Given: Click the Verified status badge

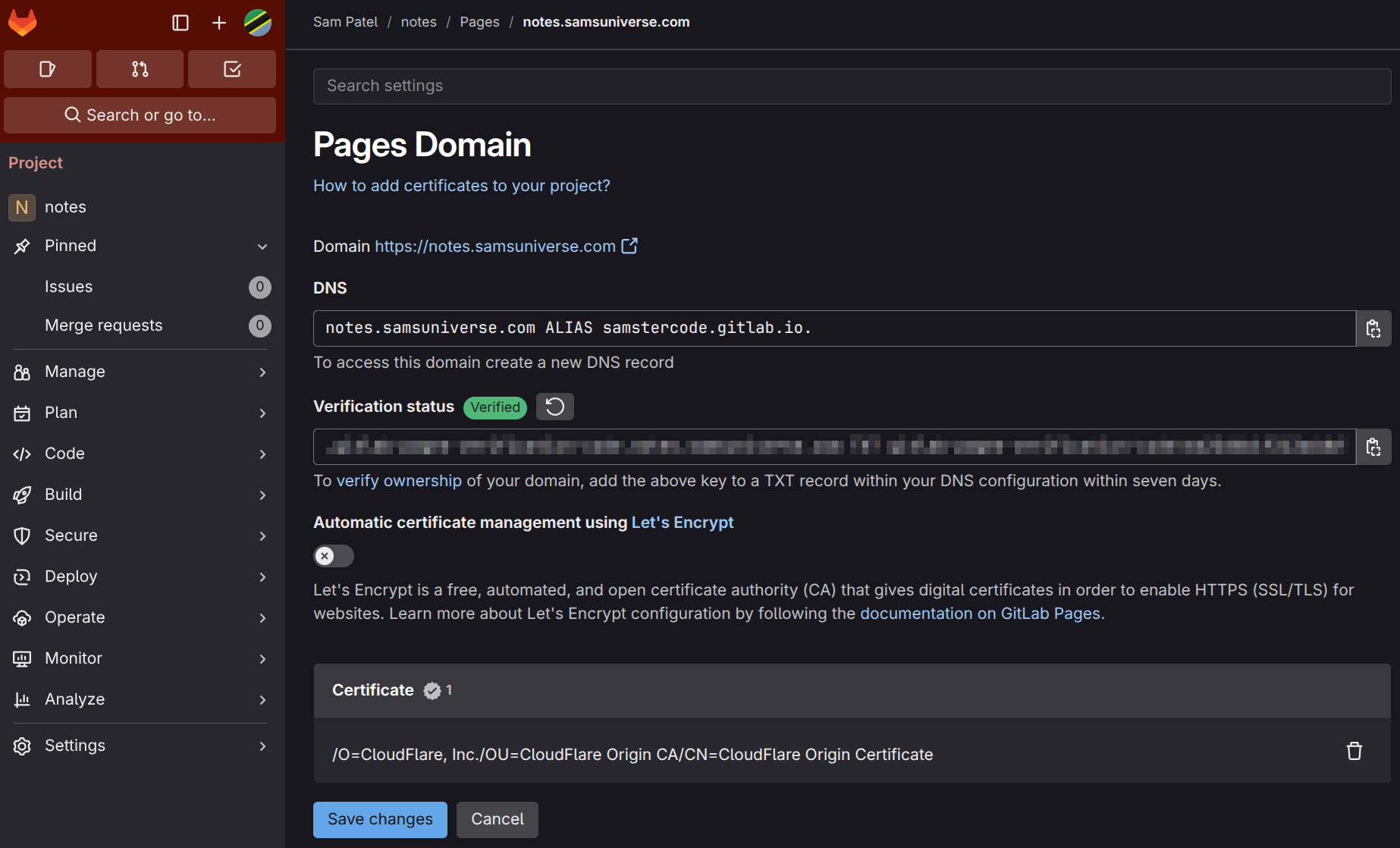Looking at the screenshot, I should coord(495,407).
